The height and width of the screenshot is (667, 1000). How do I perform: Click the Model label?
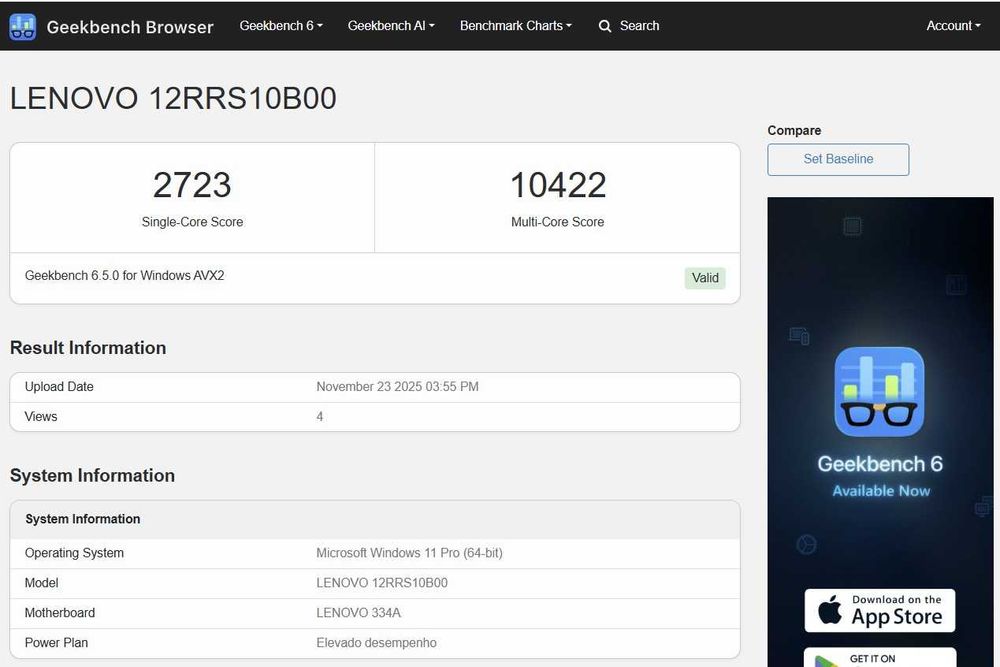(41, 583)
